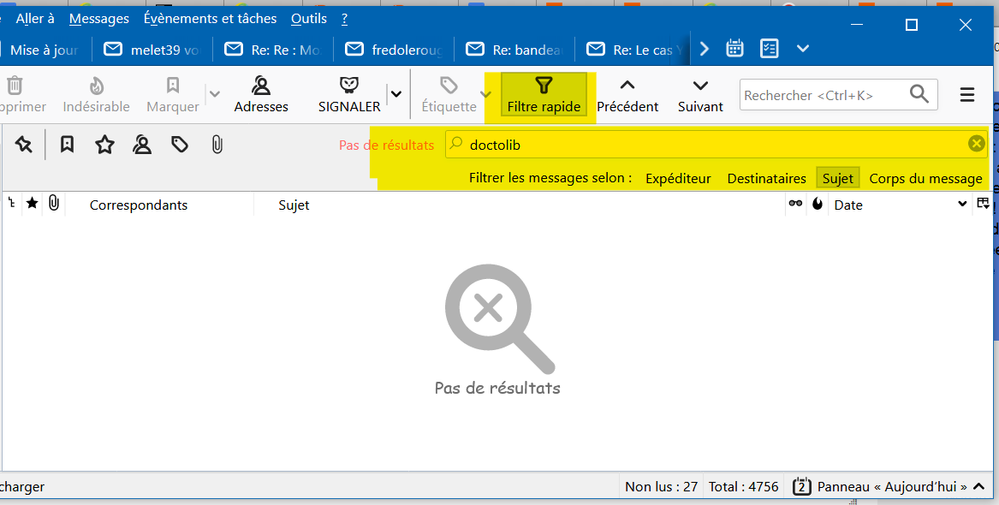Enable Corps du message filter option
Screen dimensions: 999x505
point(925,178)
